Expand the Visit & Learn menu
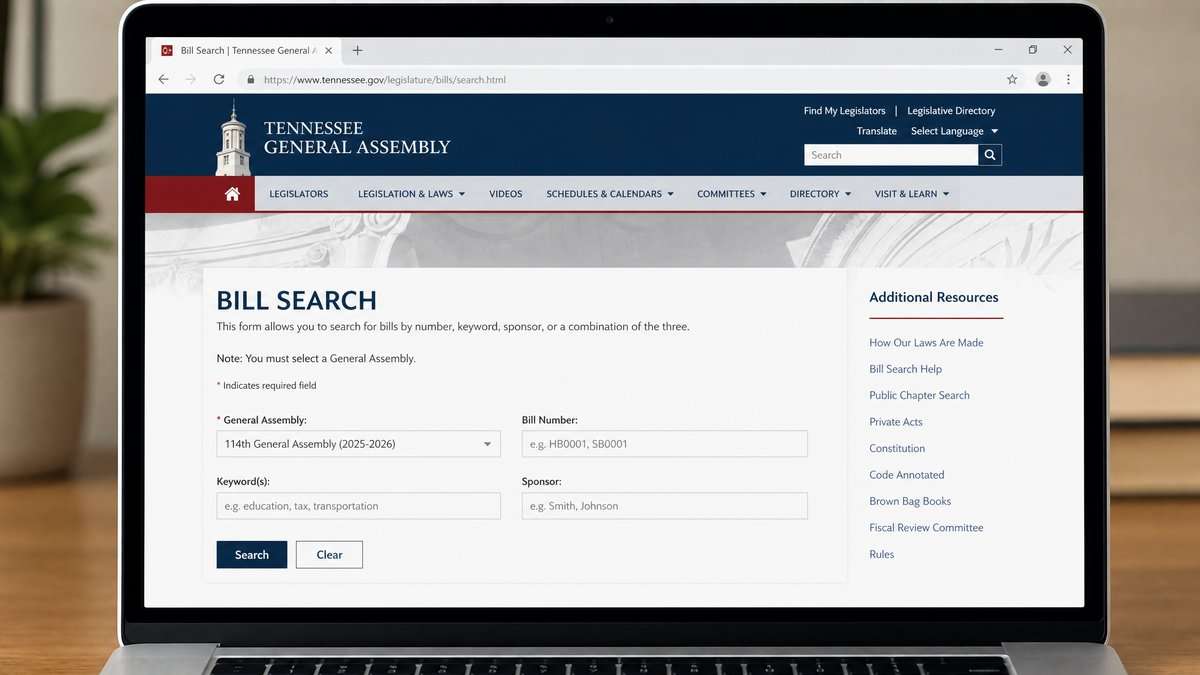 [912, 194]
